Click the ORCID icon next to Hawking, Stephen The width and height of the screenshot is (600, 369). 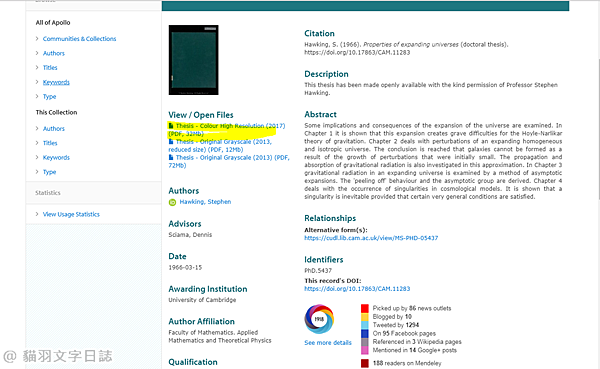173,202
